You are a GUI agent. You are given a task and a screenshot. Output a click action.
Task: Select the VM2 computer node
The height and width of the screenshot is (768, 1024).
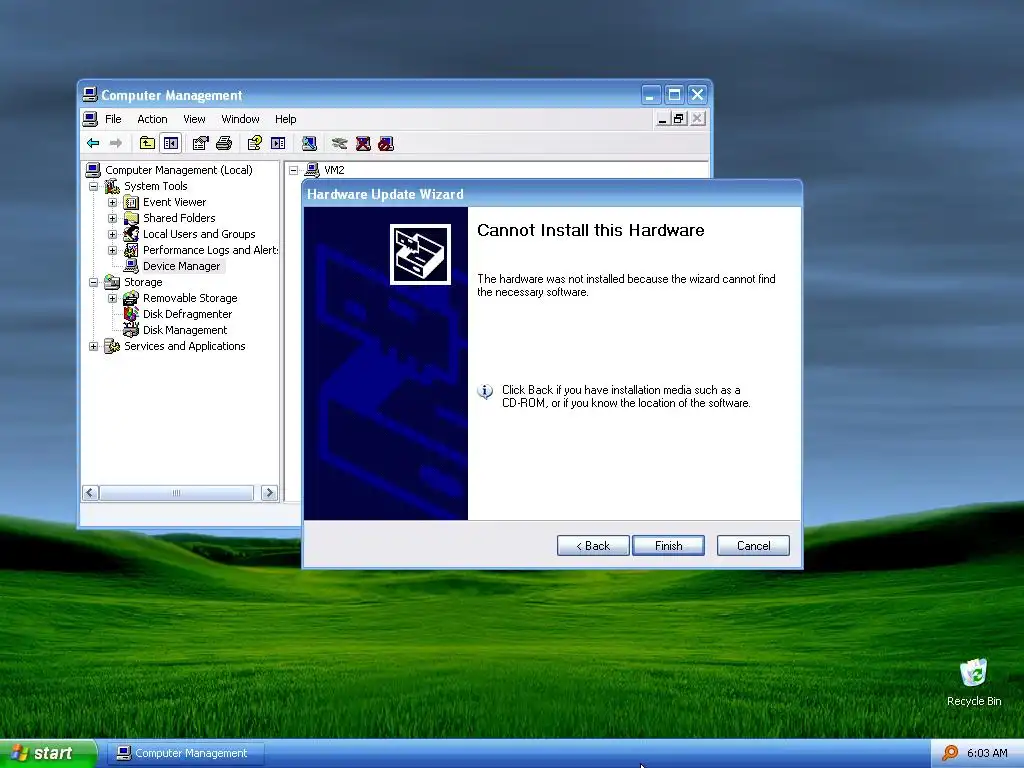pyautogui.click(x=334, y=170)
